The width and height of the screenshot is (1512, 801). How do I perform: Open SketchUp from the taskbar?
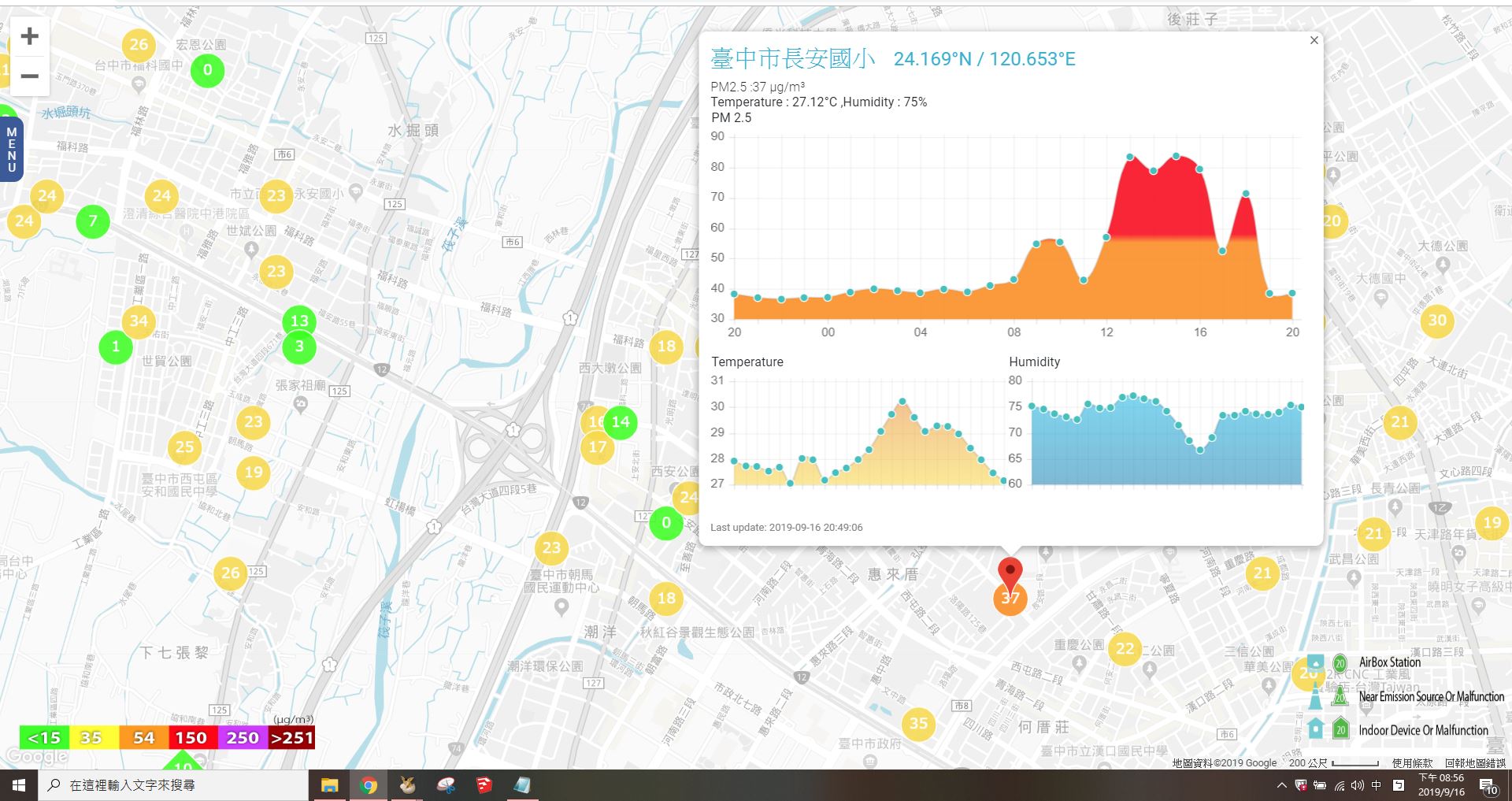484,785
